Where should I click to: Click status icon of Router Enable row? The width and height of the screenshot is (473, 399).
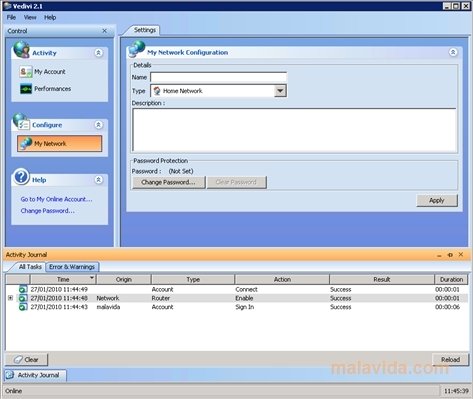tap(23, 298)
